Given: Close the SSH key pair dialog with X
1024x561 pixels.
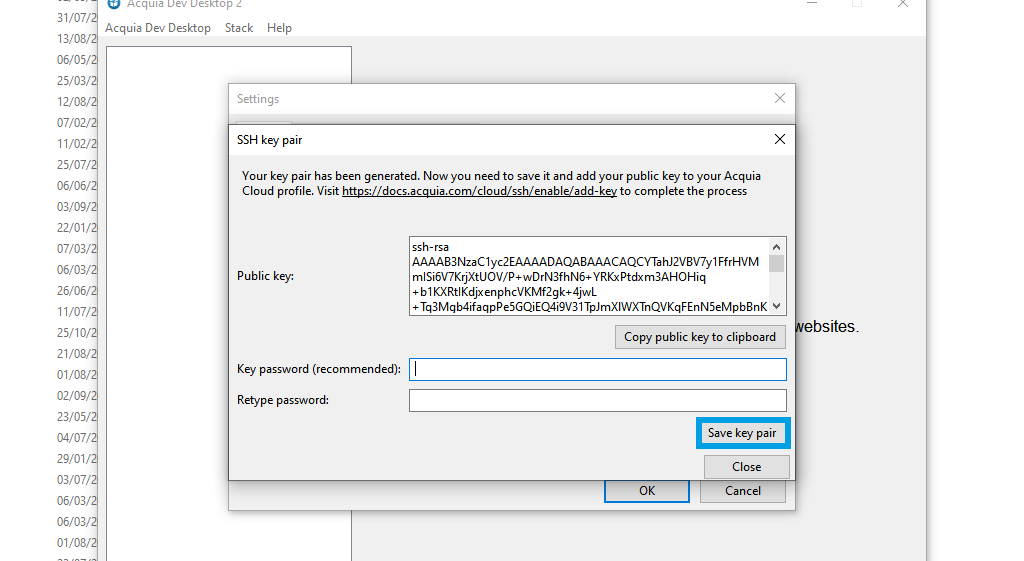Looking at the screenshot, I should click(x=780, y=140).
